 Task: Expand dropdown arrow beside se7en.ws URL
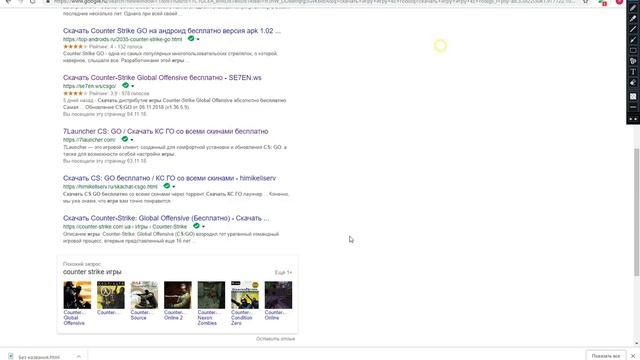133,86
